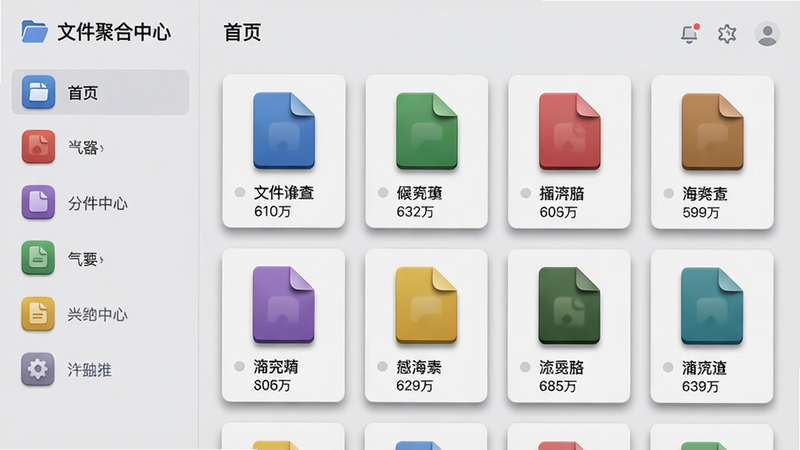Select the sidebar label beside the green icon
This screenshot has height=450, width=800.
86,259
